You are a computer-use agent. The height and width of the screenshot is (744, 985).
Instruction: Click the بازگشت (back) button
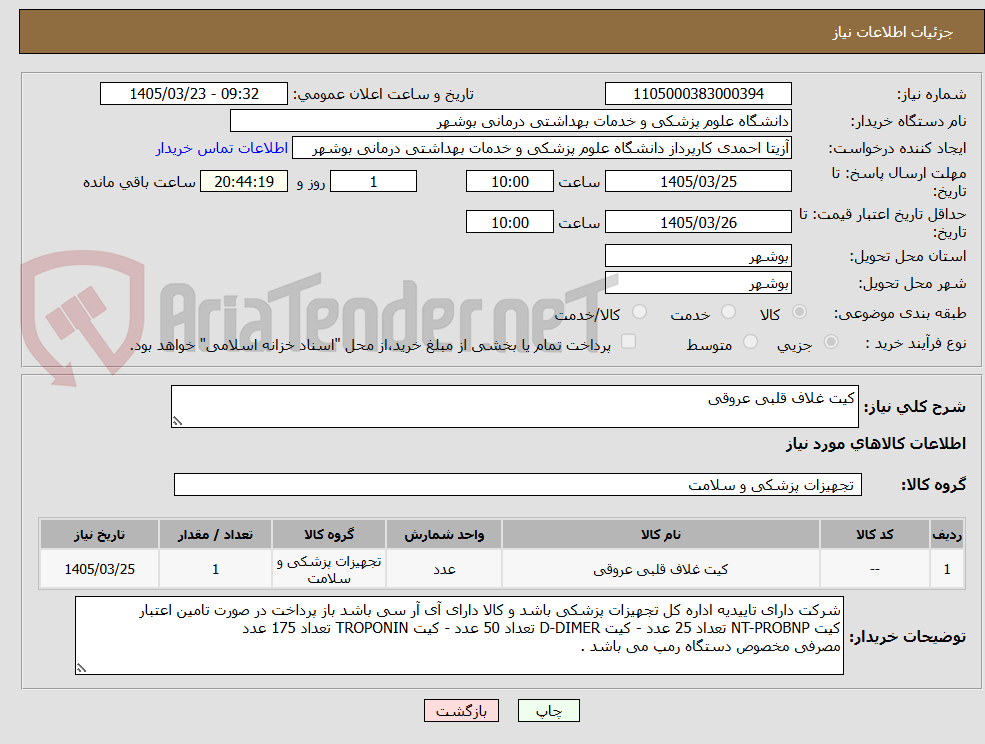pos(461,711)
